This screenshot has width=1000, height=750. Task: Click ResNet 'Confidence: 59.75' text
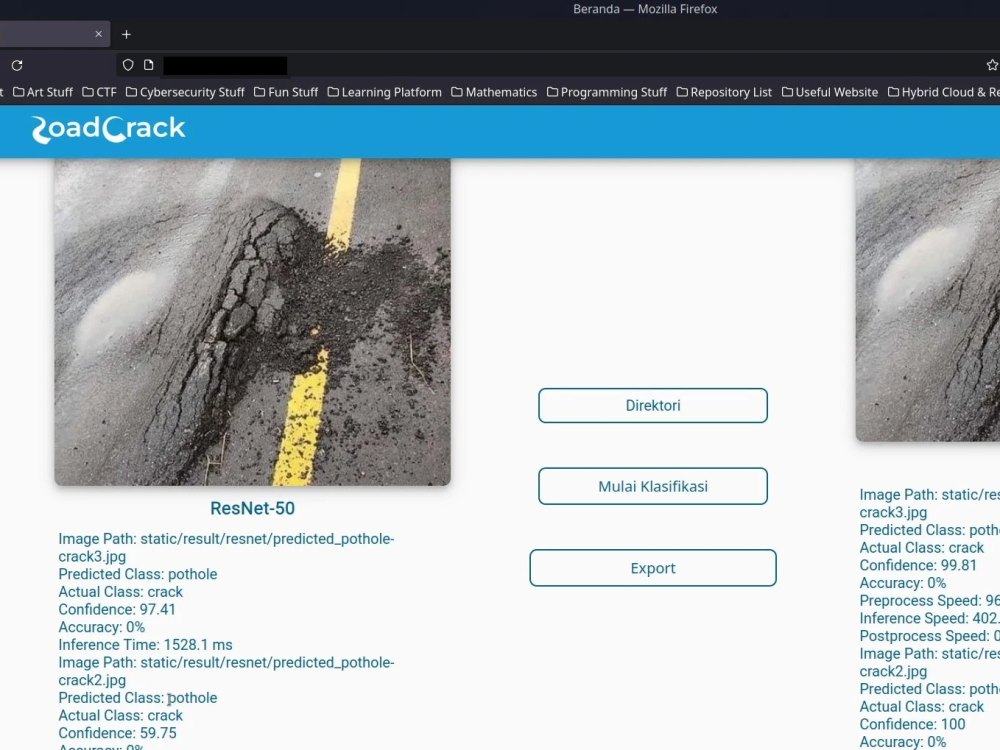[117, 733]
